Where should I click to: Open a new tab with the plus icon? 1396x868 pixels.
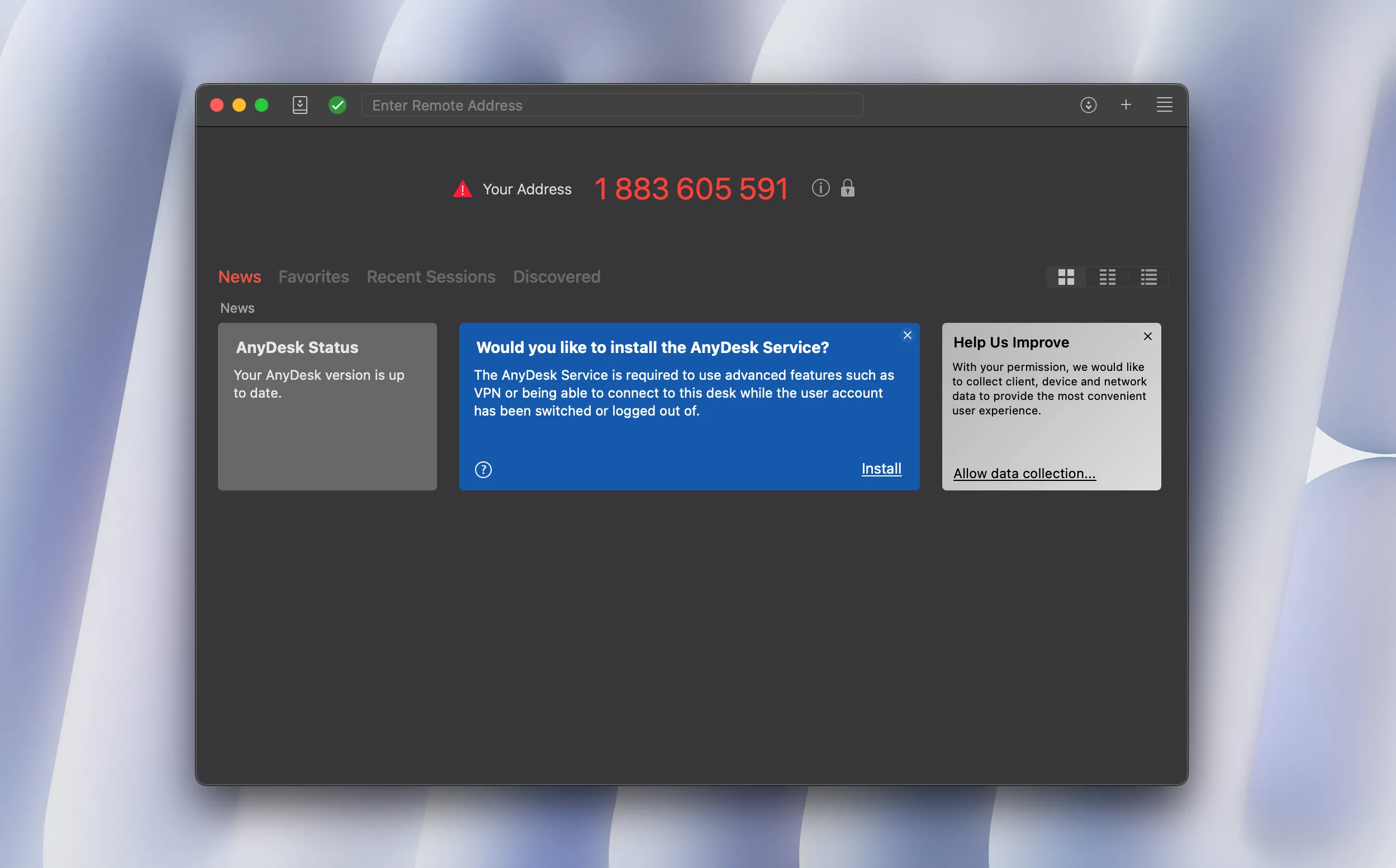(1126, 104)
